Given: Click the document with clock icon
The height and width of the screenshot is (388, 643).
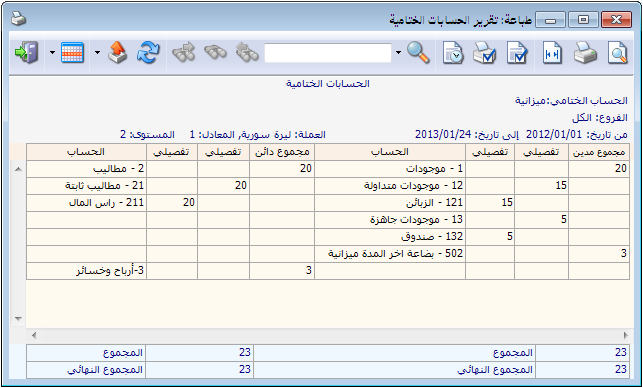Looking at the screenshot, I should (453, 53).
